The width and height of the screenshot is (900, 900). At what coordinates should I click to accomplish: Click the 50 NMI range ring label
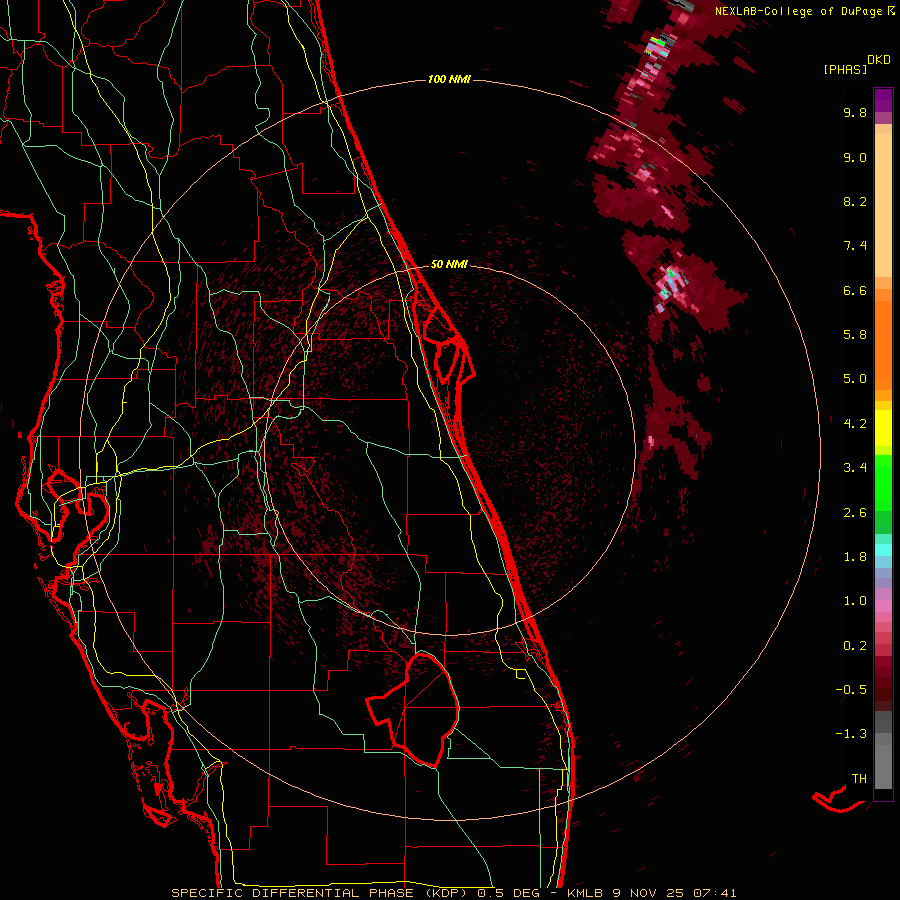(449, 264)
